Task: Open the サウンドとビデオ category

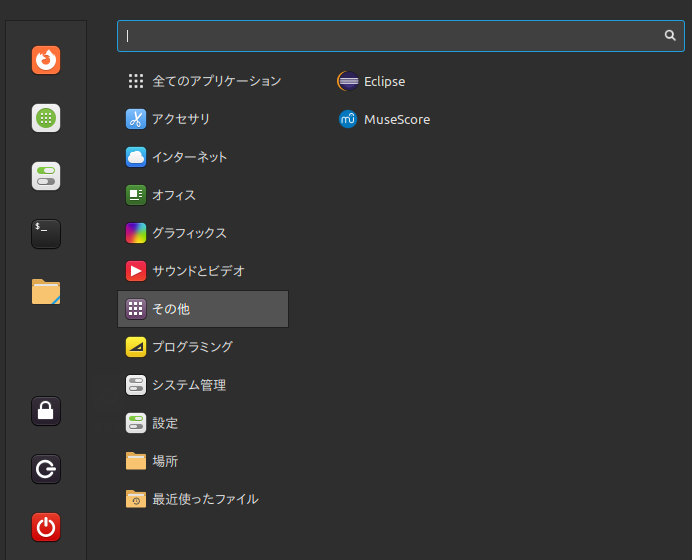Action: [x=203, y=271]
